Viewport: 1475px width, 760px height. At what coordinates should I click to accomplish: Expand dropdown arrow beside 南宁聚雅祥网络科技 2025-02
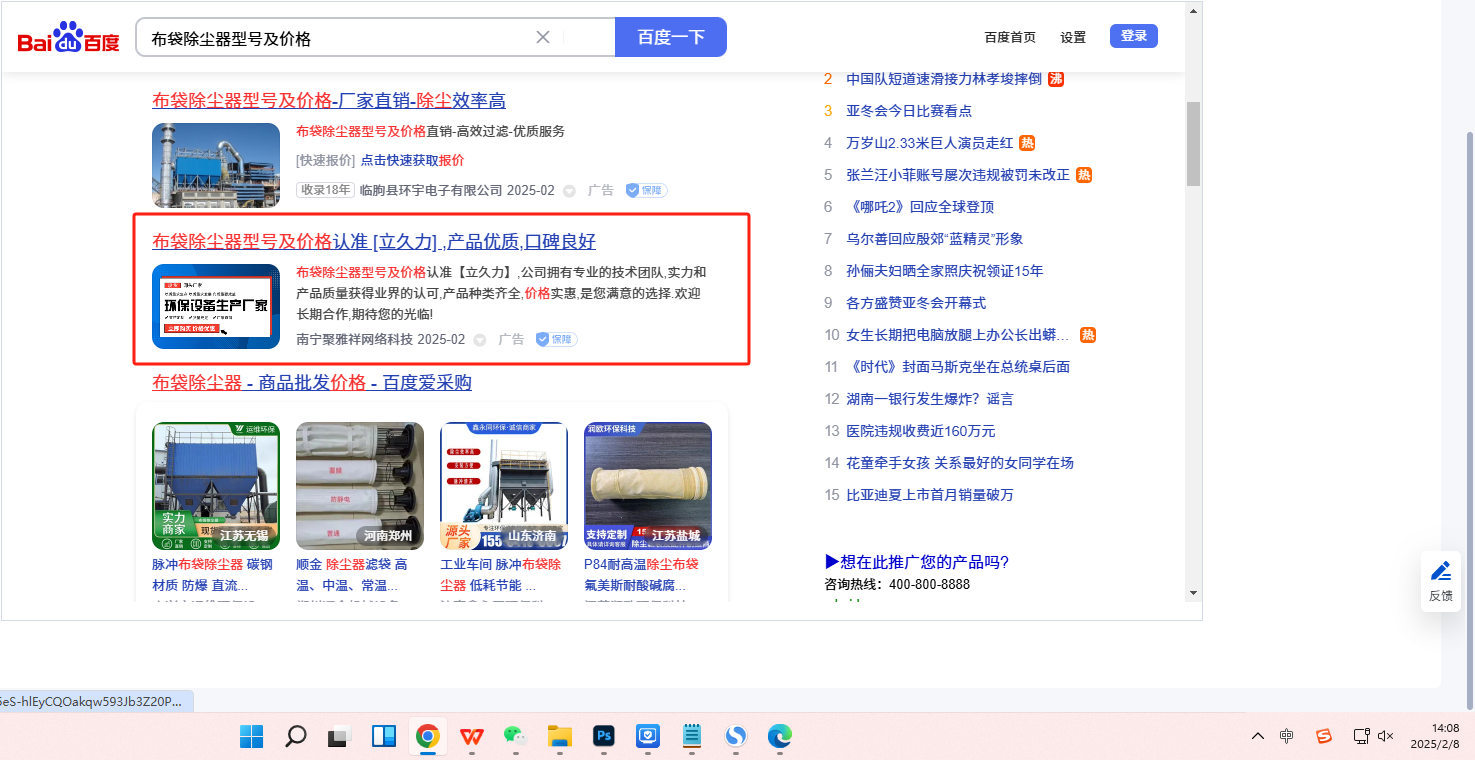pos(480,340)
